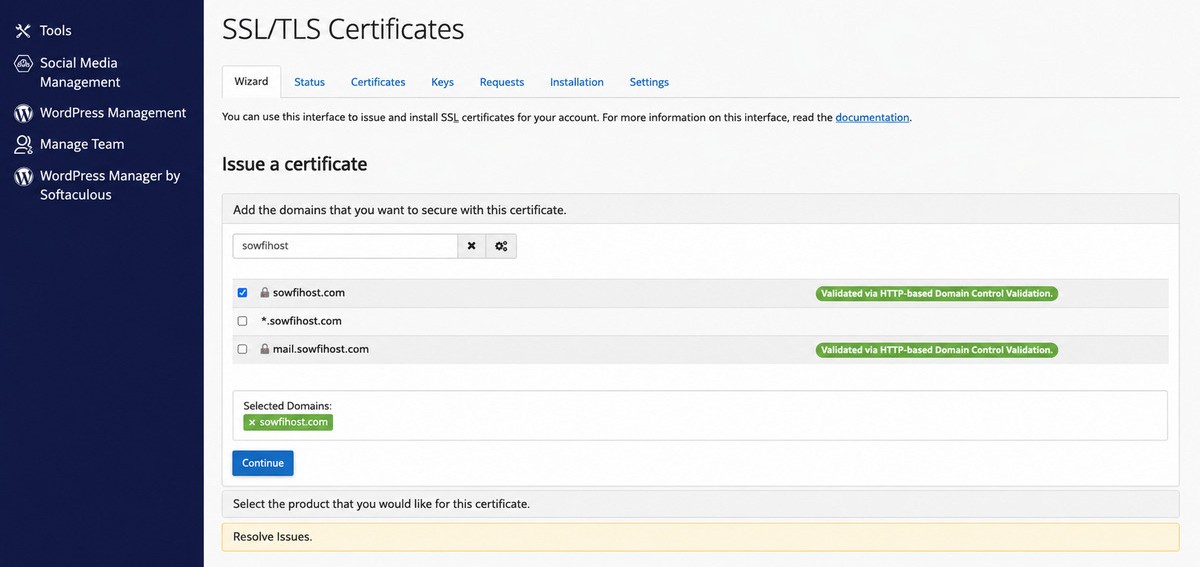The image size is (1200, 567).
Task: Open the Settings tab
Action: pyautogui.click(x=649, y=82)
